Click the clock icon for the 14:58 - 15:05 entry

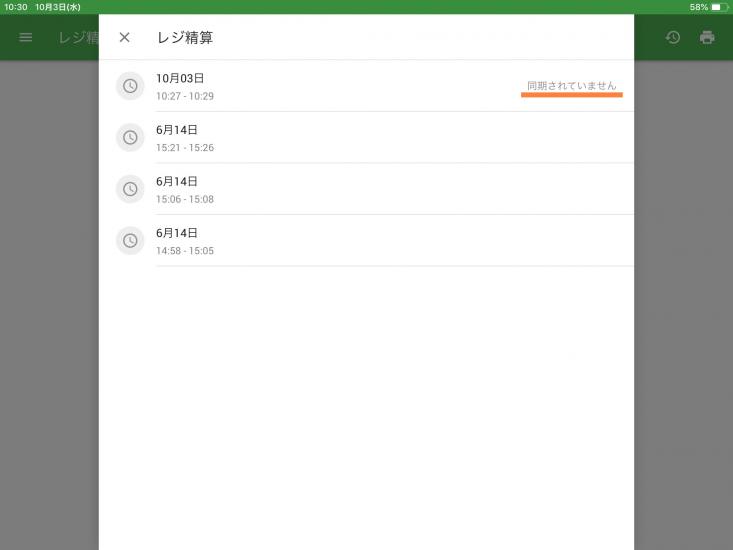130,240
